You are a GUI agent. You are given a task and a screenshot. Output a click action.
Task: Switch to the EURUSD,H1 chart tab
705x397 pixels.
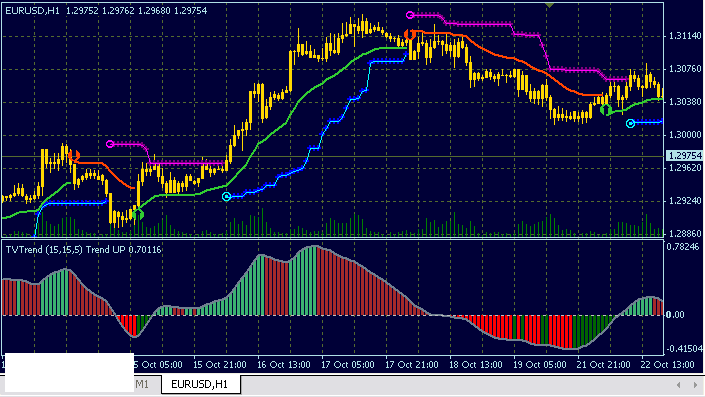tap(200, 384)
